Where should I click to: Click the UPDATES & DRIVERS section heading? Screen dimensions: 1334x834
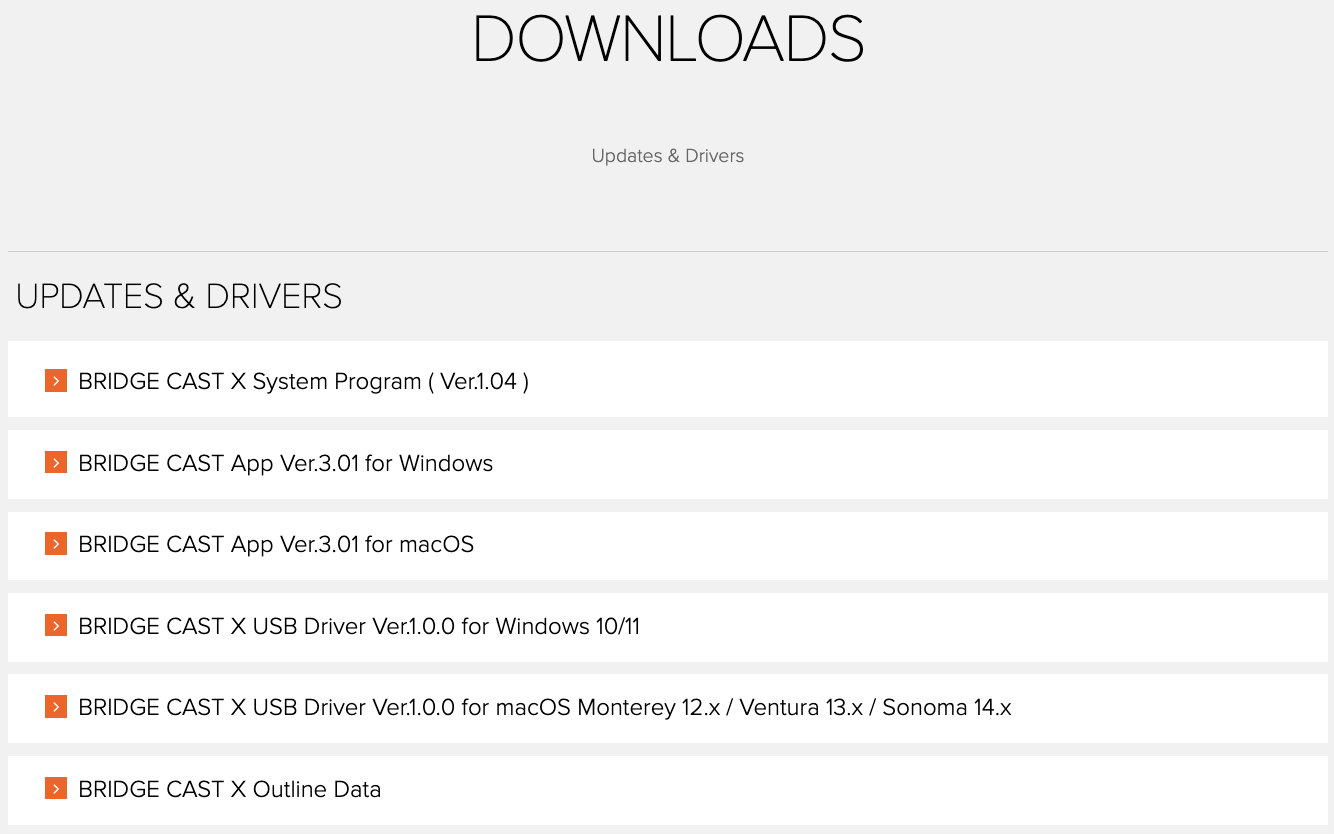point(179,297)
